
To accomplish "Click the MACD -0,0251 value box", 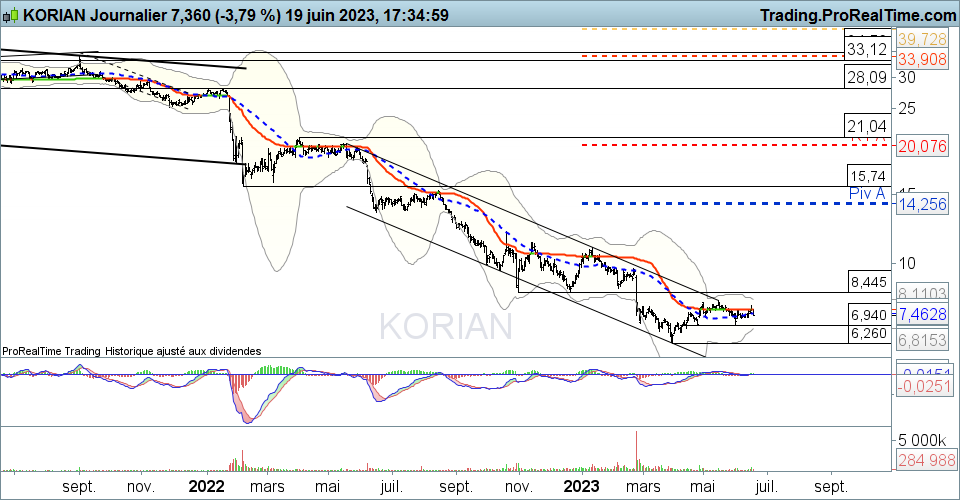I will 924,387.
